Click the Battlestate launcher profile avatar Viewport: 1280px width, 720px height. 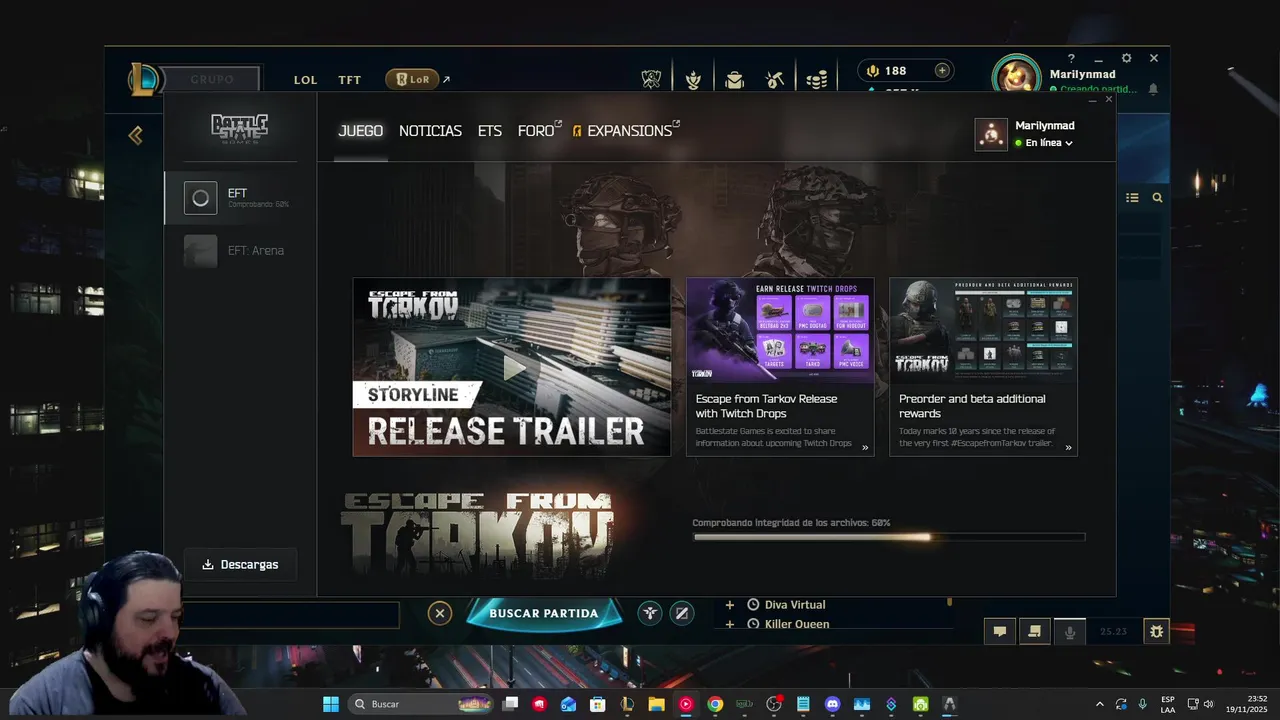(991, 135)
